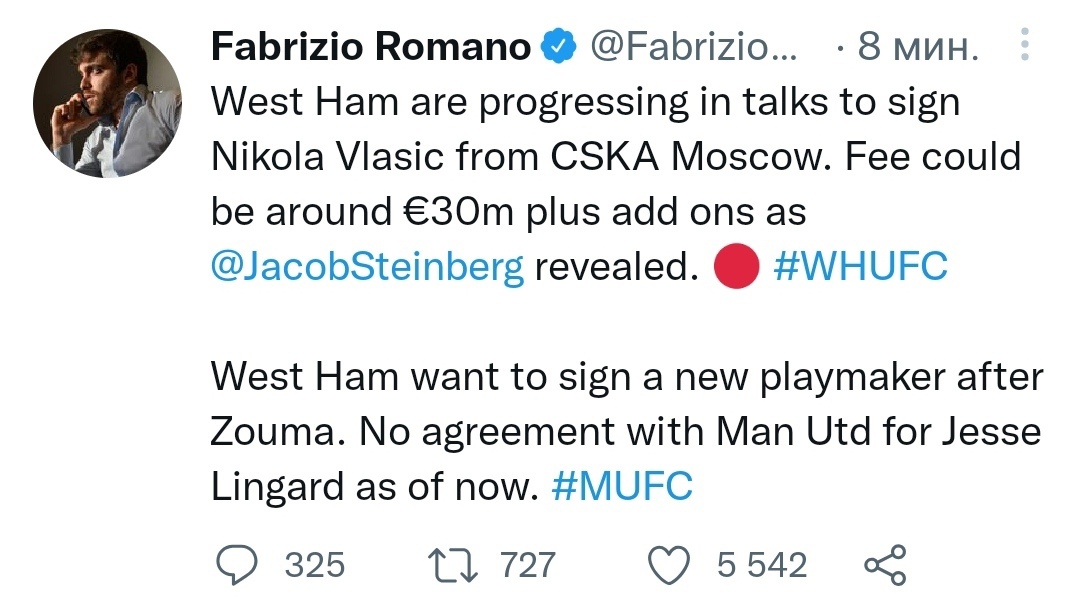Open the share icon options

point(886,565)
